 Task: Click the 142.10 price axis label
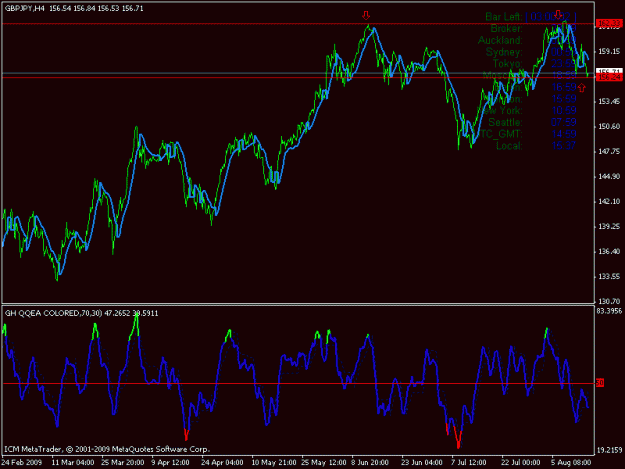[x=609, y=202]
